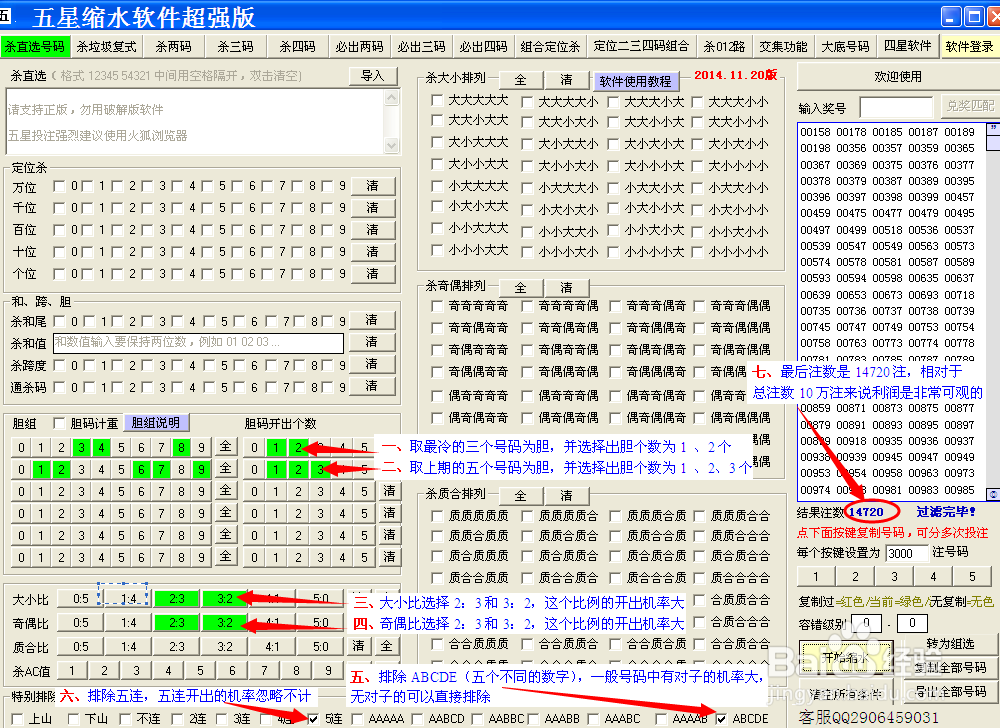Screen dimensions: 1000x728
Task: Toggle digit 9 in second 胆组 row
Action: (x=201, y=470)
